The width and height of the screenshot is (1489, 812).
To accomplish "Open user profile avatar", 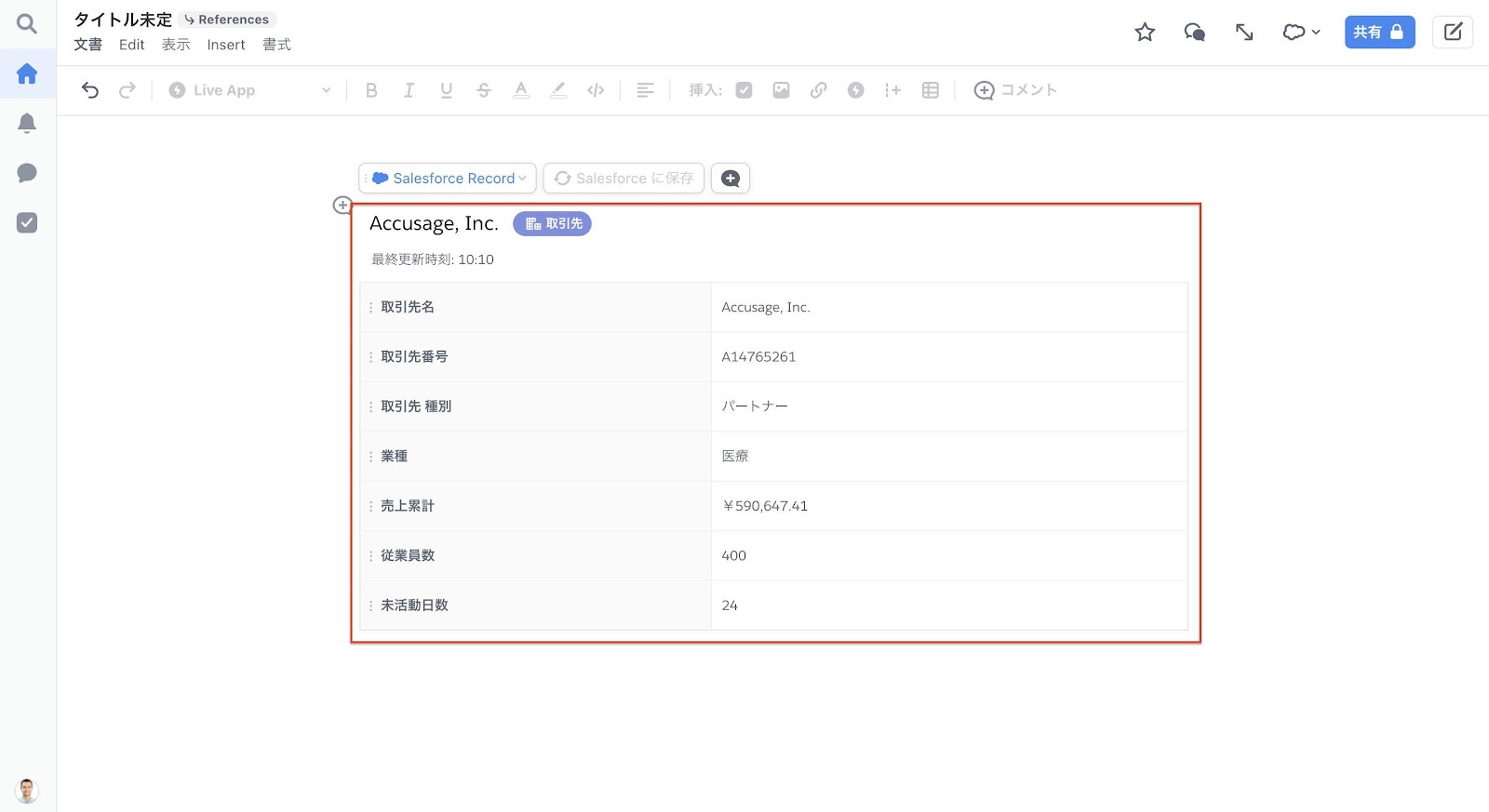I will [27, 791].
